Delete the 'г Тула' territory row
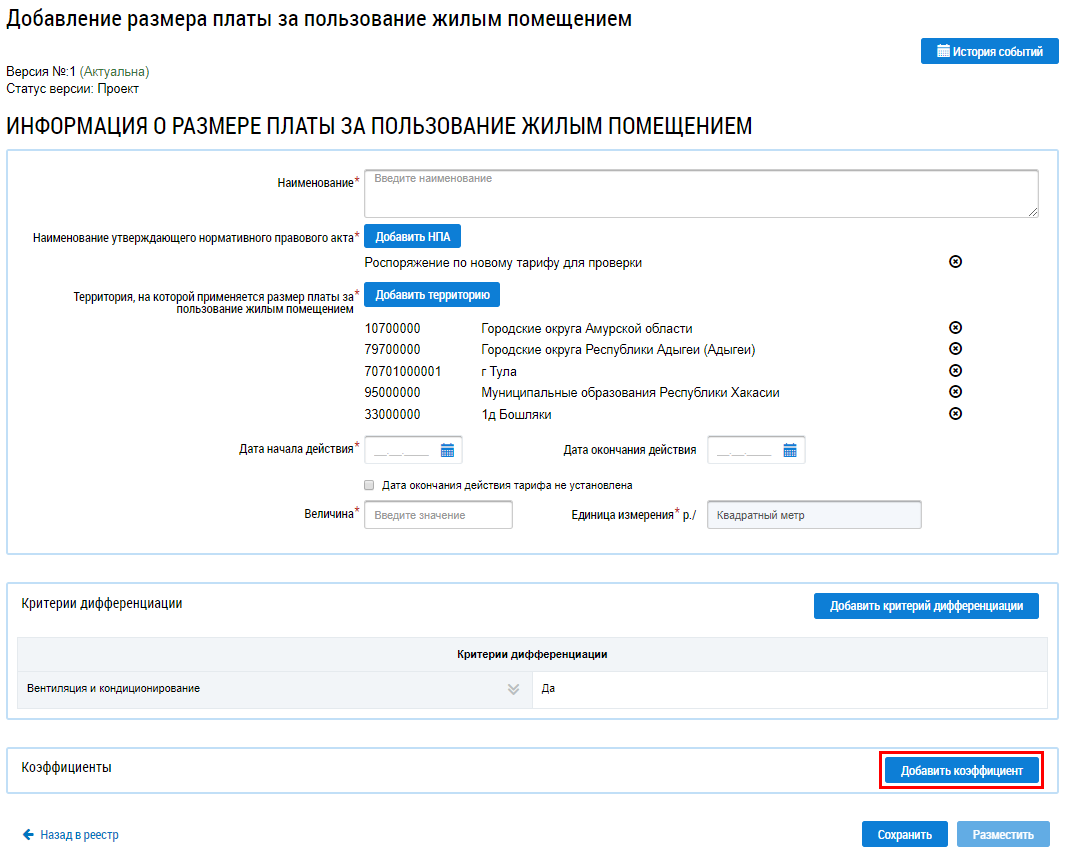Viewport: 1065px width, 862px height. tap(955, 371)
